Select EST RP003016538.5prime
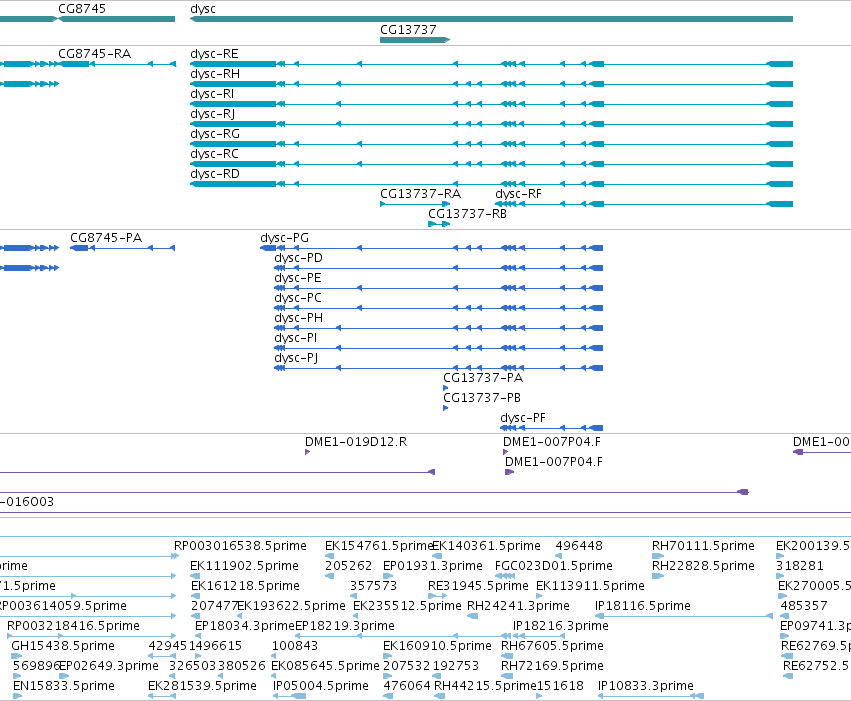 click(x=240, y=546)
